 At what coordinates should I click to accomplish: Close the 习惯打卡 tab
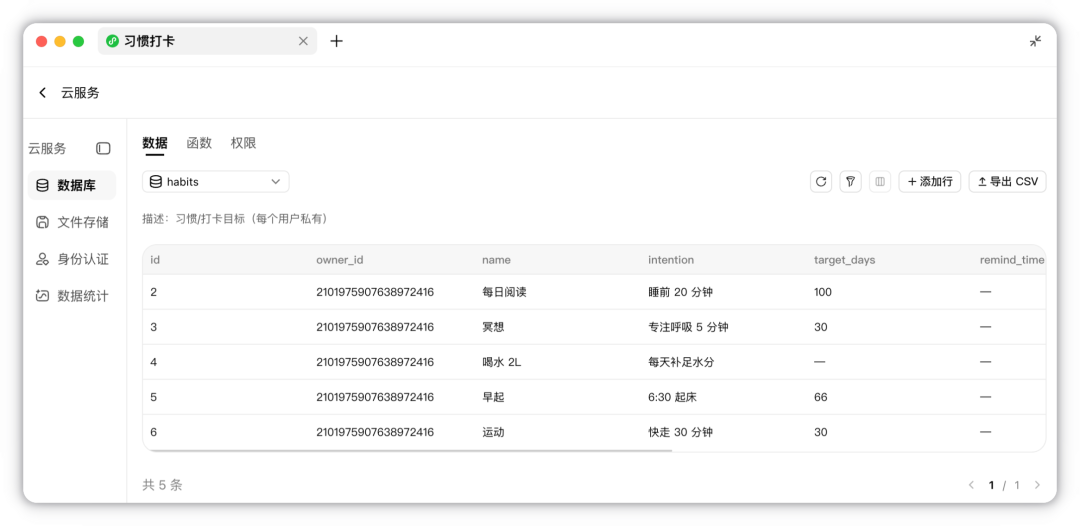(x=303, y=41)
